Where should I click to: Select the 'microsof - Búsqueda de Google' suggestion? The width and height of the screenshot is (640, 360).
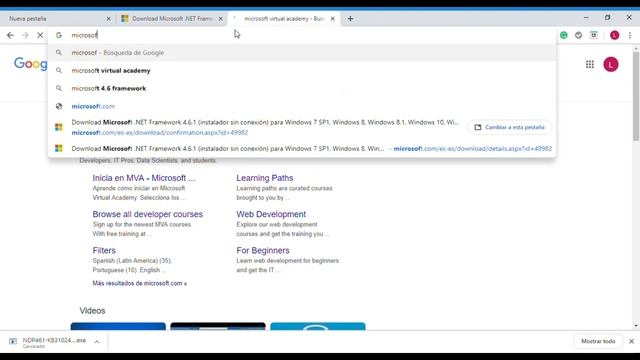point(302,53)
